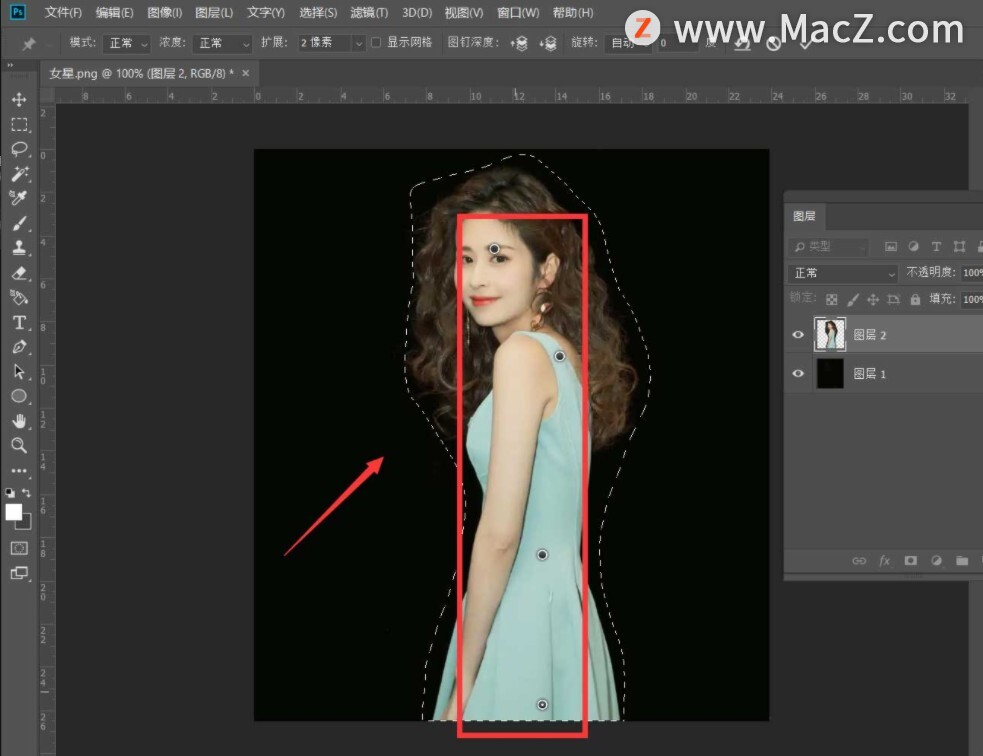Create a new layer group

coord(962,560)
